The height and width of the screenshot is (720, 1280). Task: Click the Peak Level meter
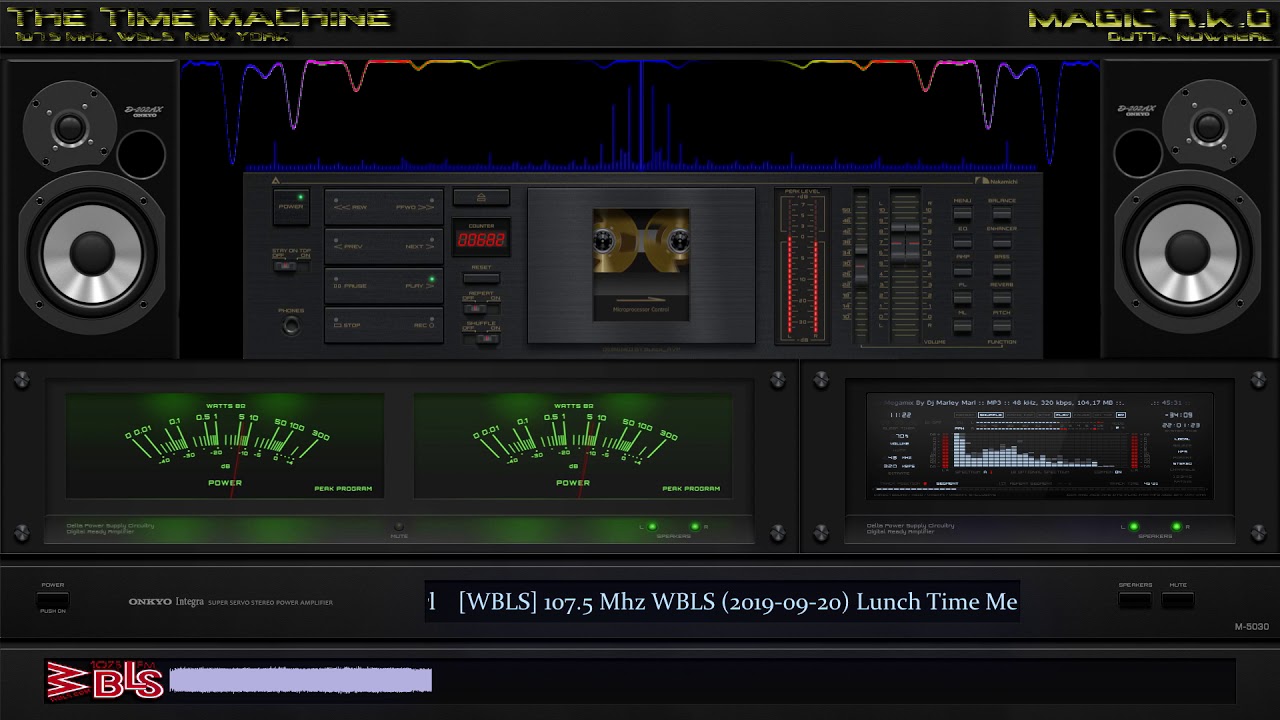(x=802, y=265)
